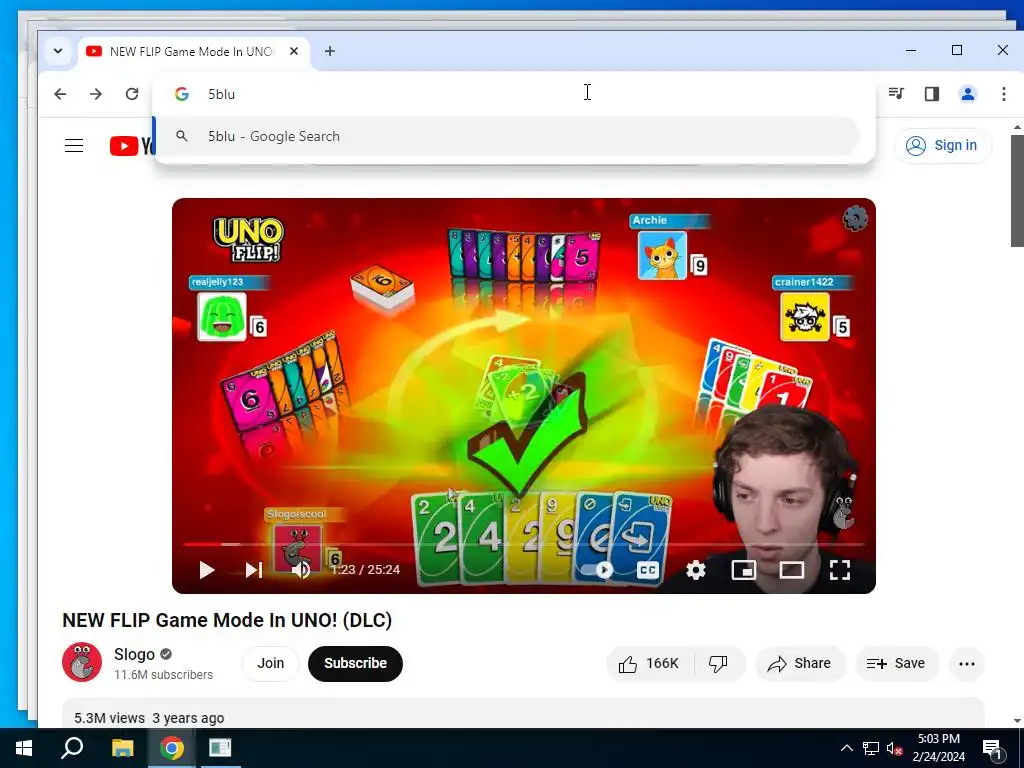The image size is (1024, 768).
Task: Open the muted volume tray icon
Action: tap(895, 748)
